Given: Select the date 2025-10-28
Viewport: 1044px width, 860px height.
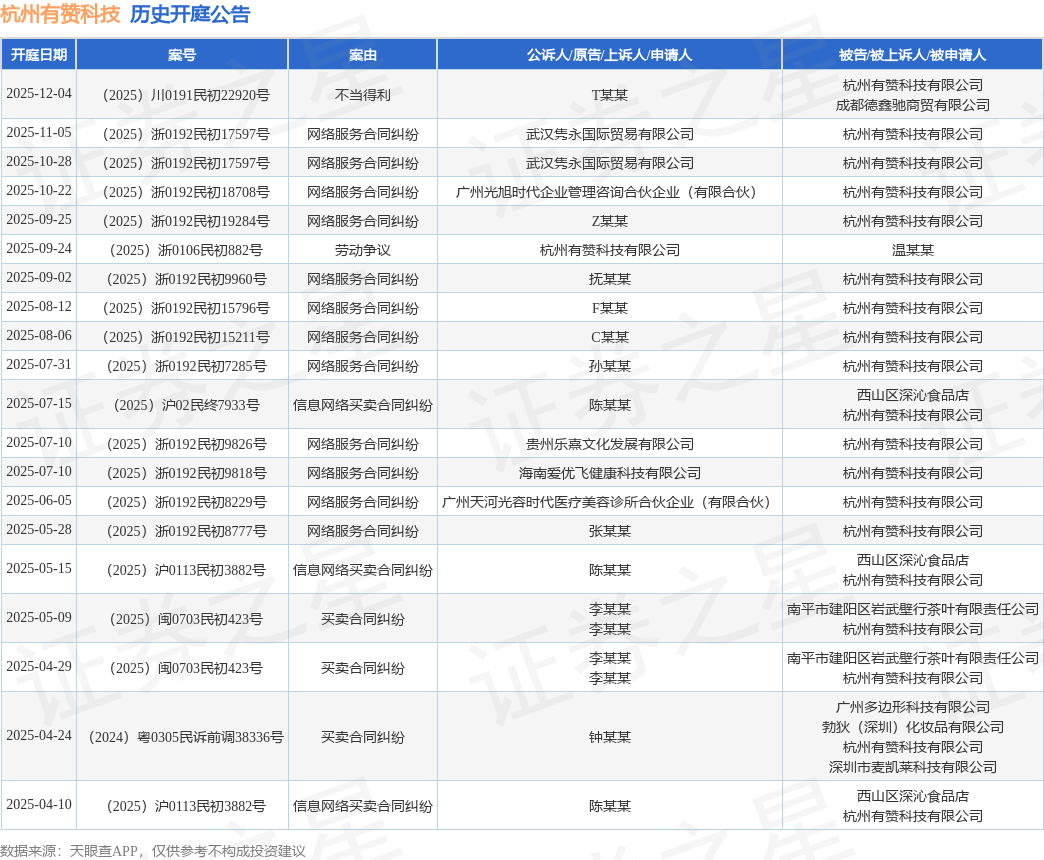Looking at the screenshot, I should (39, 161).
